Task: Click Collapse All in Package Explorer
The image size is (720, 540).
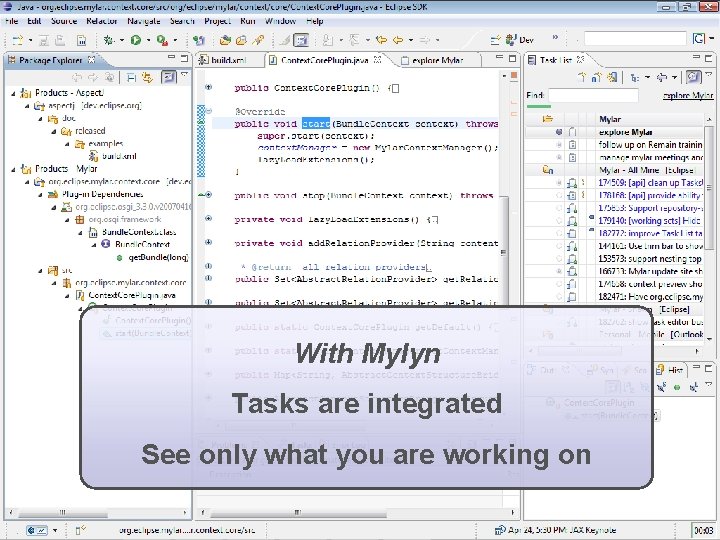Action: [131, 78]
